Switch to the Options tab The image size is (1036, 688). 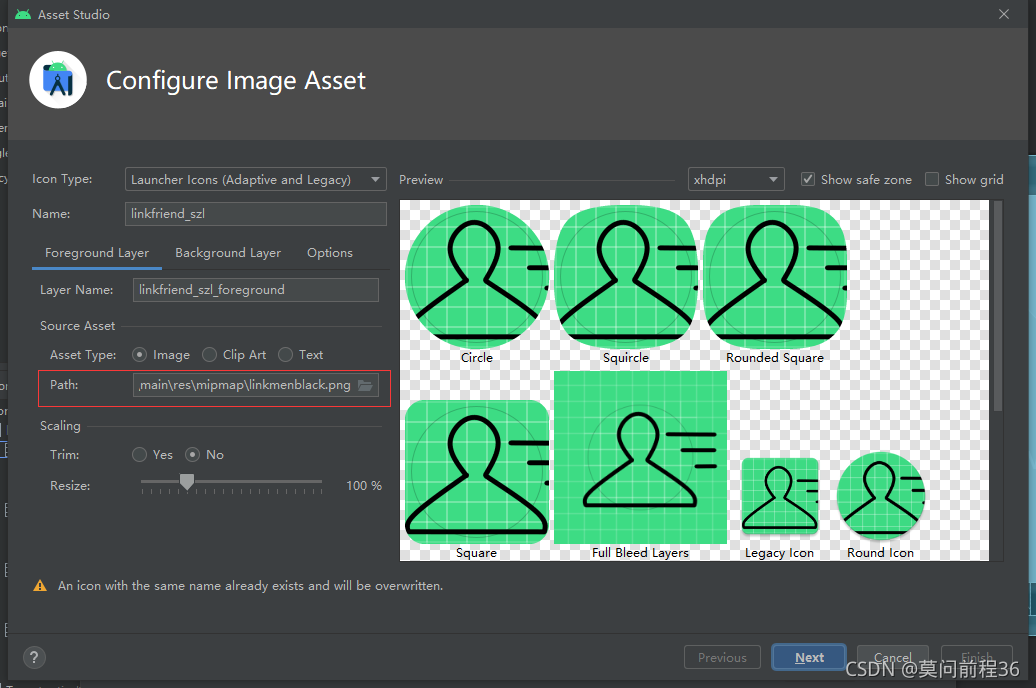tap(330, 253)
